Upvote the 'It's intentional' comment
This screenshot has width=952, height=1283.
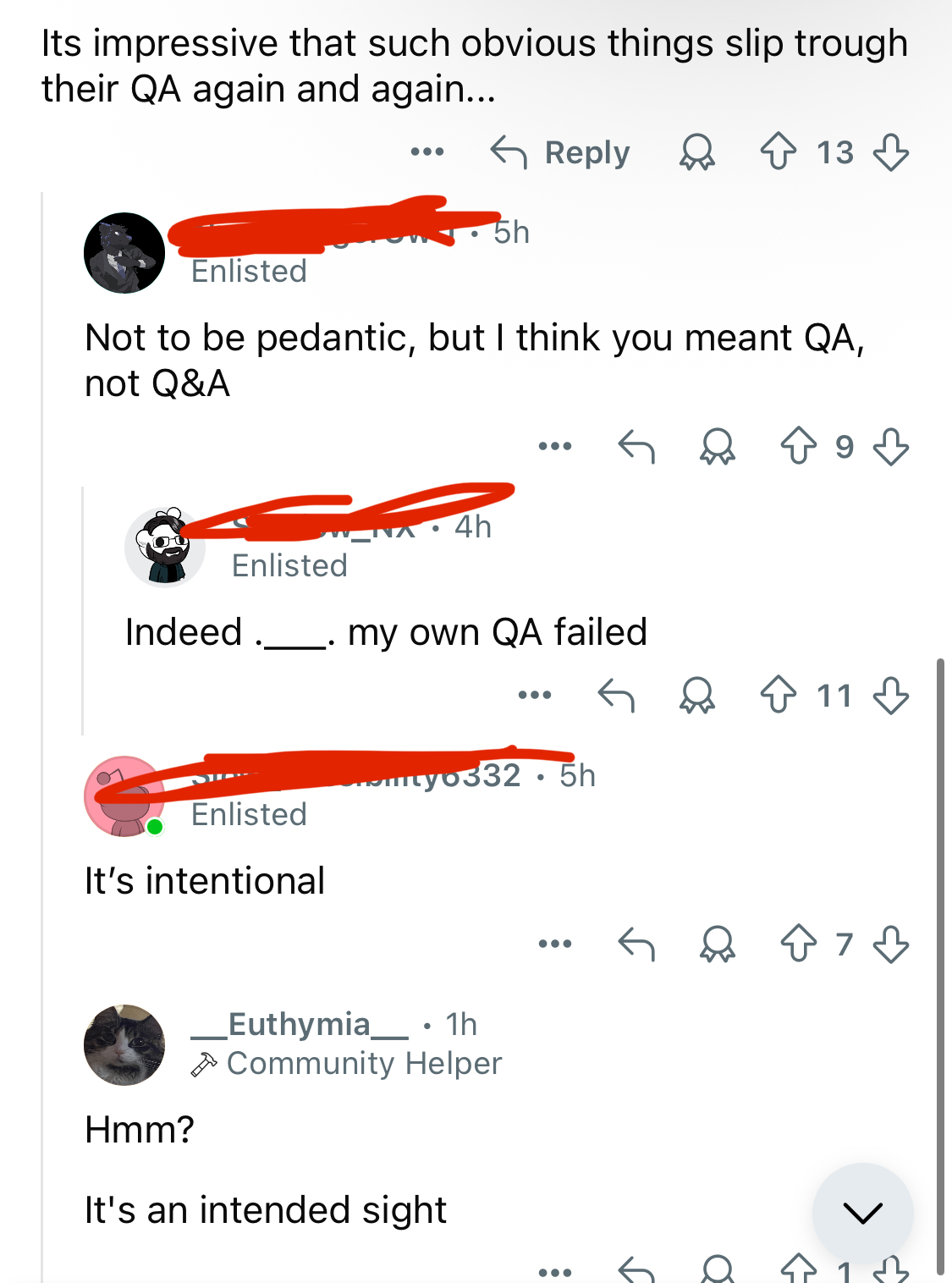tap(798, 944)
